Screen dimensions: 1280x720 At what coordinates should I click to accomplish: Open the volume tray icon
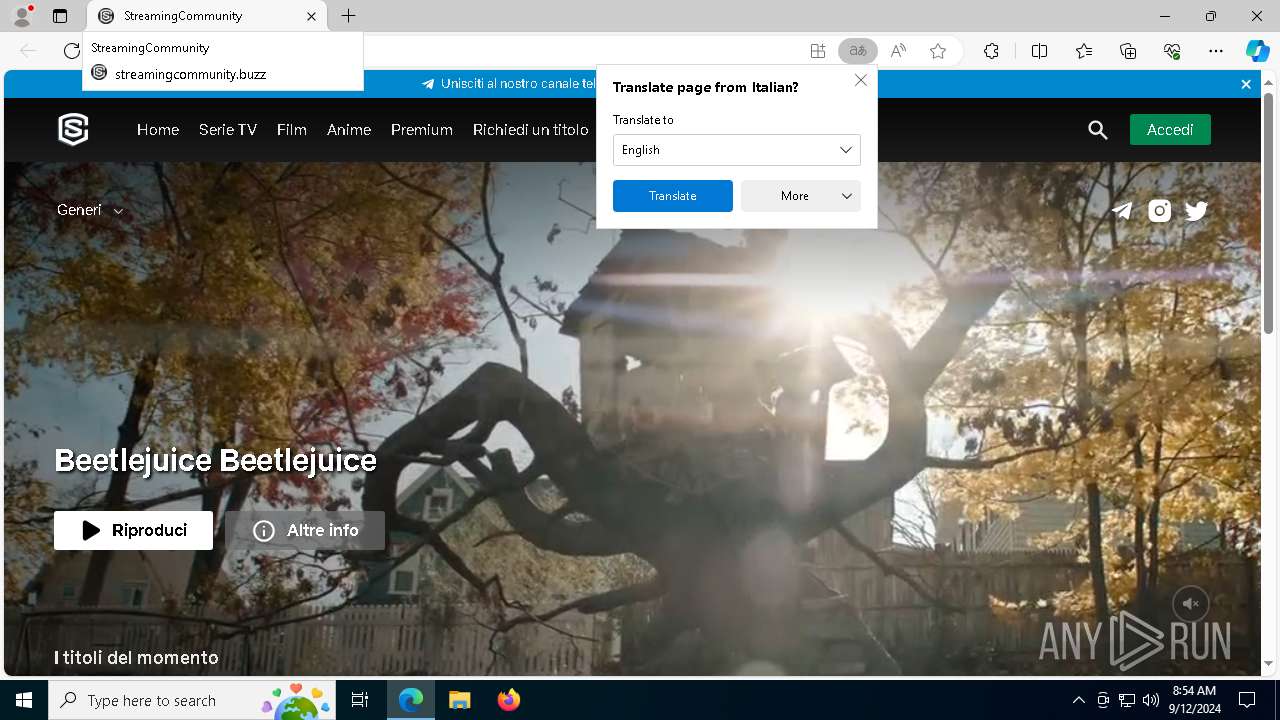coord(1151,700)
